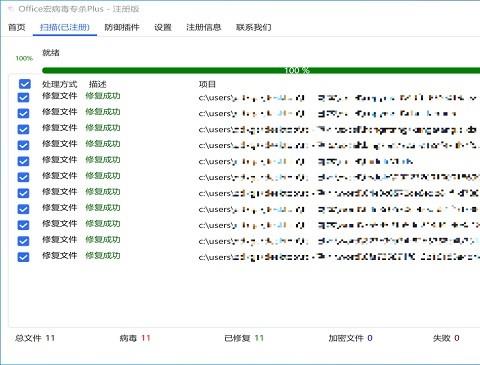The width and height of the screenshot is (480, 365).
Task: Toggle the sixth result row's checkbox
Action: point(23,177)
